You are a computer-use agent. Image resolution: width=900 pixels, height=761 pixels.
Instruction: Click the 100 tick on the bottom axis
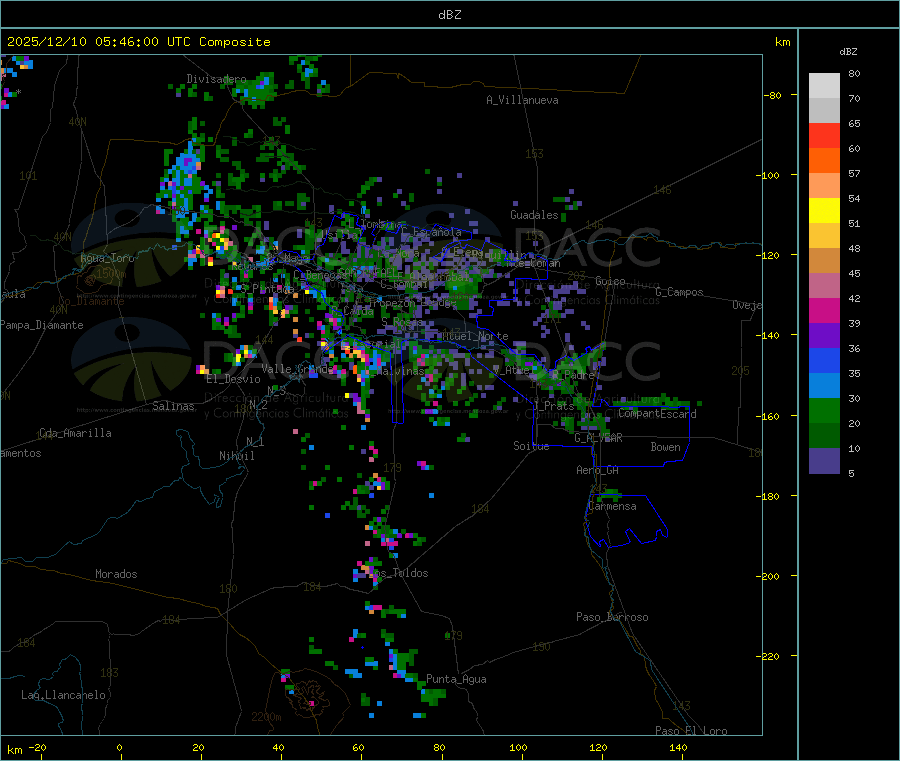point(518,747)
